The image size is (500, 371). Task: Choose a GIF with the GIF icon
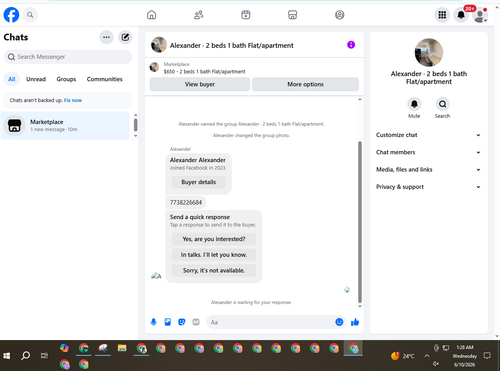[x=196, y=322]
